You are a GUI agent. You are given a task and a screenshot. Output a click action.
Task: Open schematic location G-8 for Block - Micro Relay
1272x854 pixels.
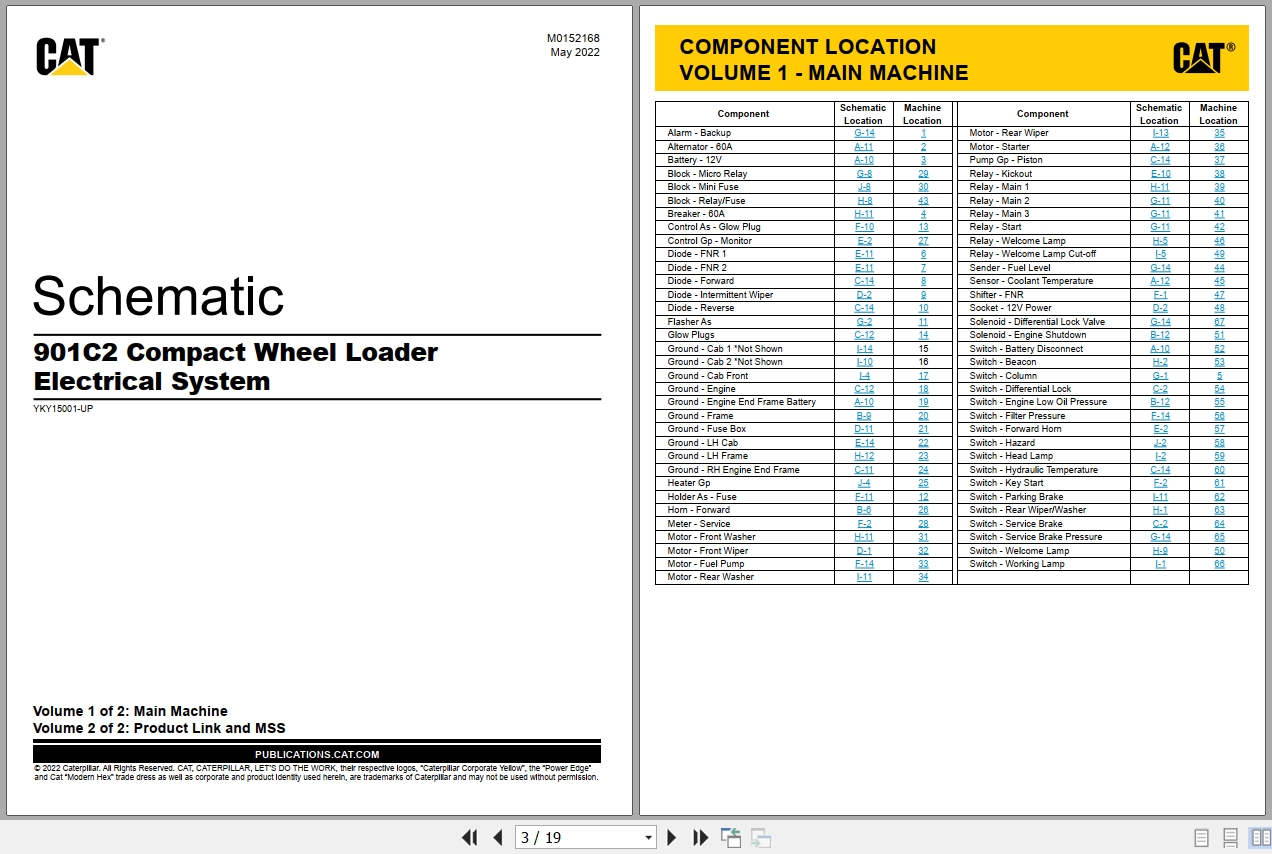click(864, 174)
